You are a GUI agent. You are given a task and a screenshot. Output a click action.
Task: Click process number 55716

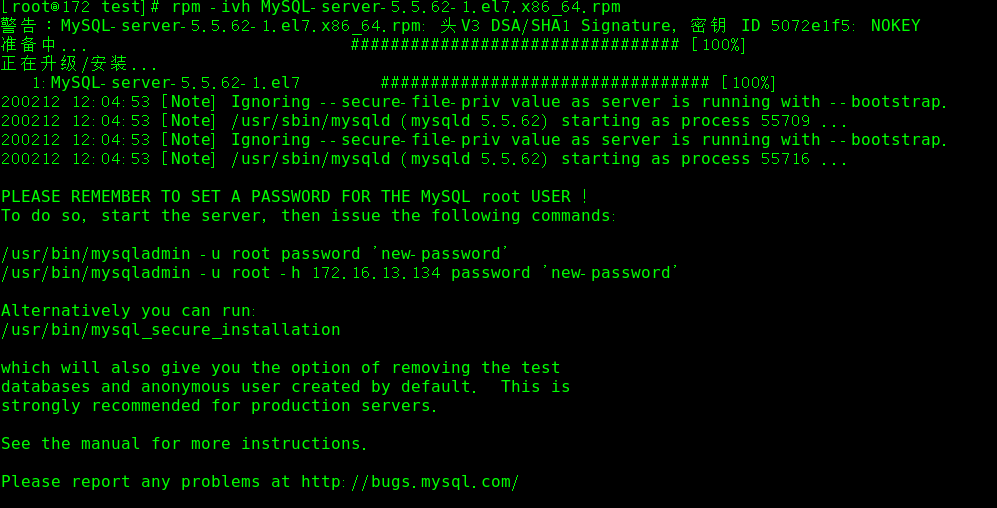click(785, 159)
